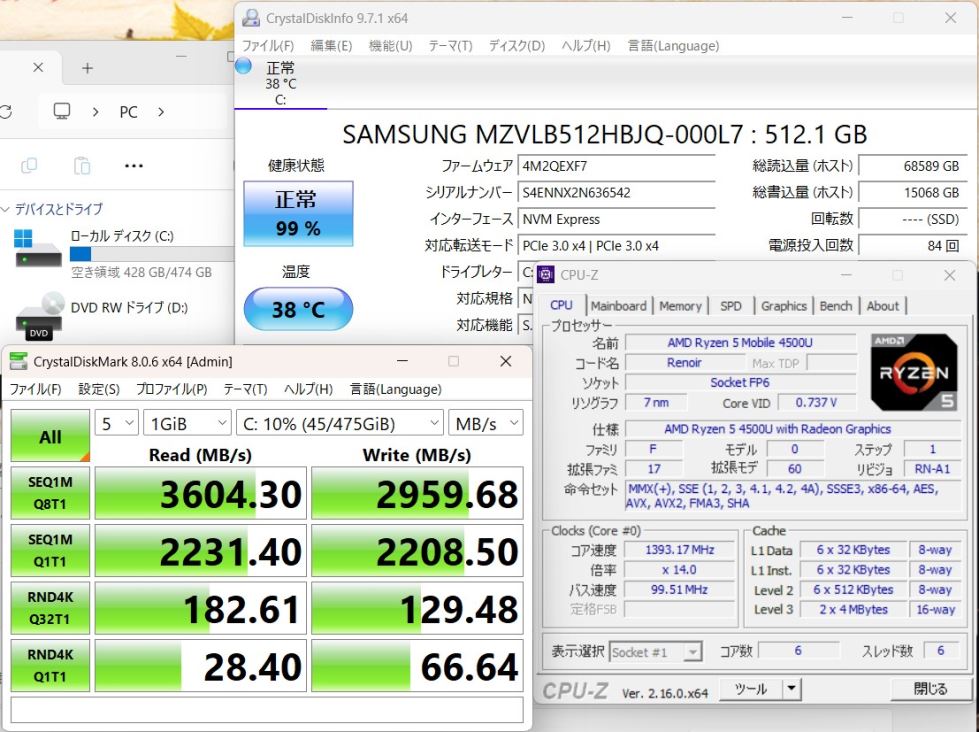The image size is (979, 732).
Task: Select the DVD RW drive (D:) icon
Action: (x=38, y=313)
